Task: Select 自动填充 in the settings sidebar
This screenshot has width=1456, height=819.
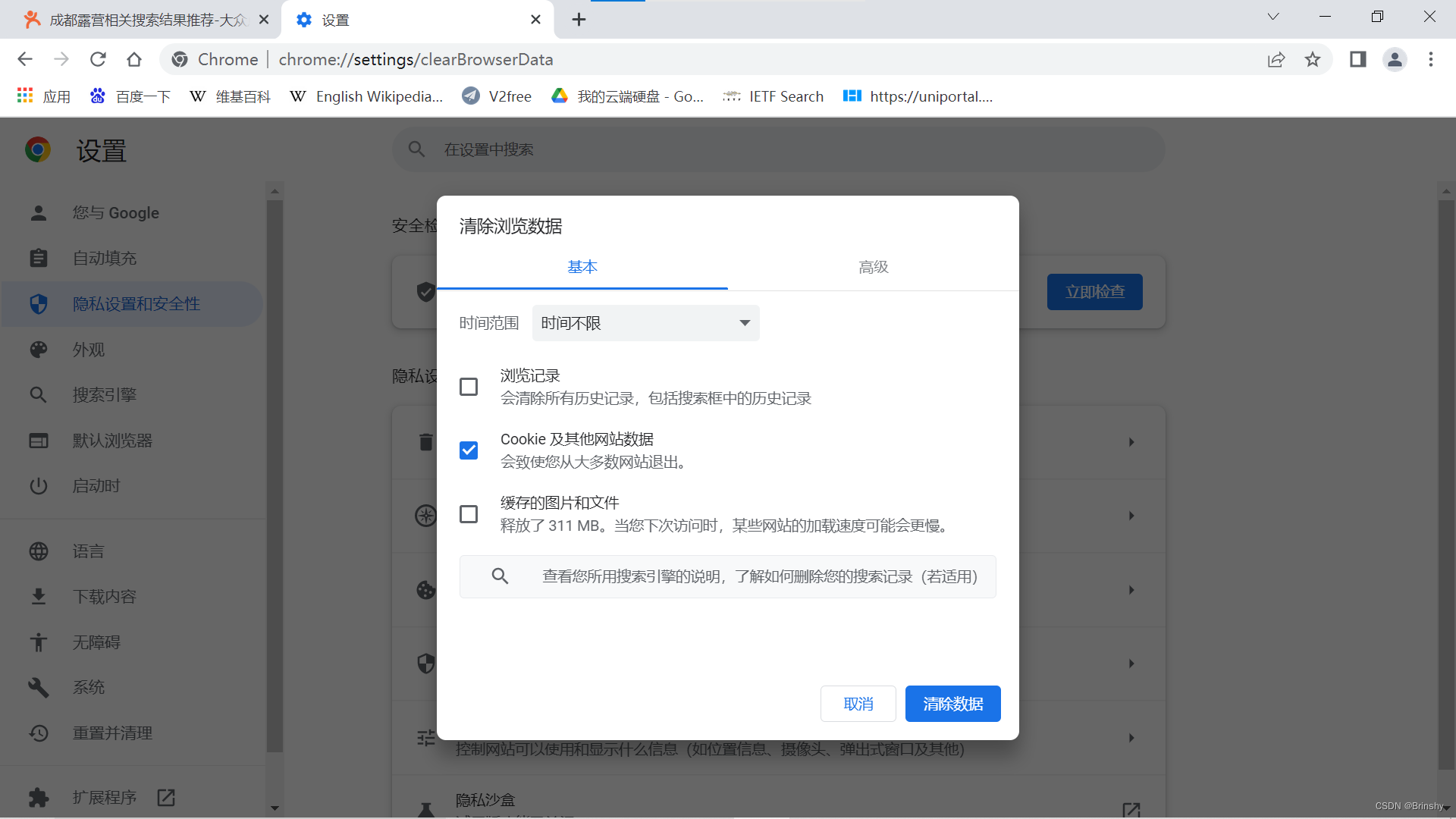Action: point(105,258)
